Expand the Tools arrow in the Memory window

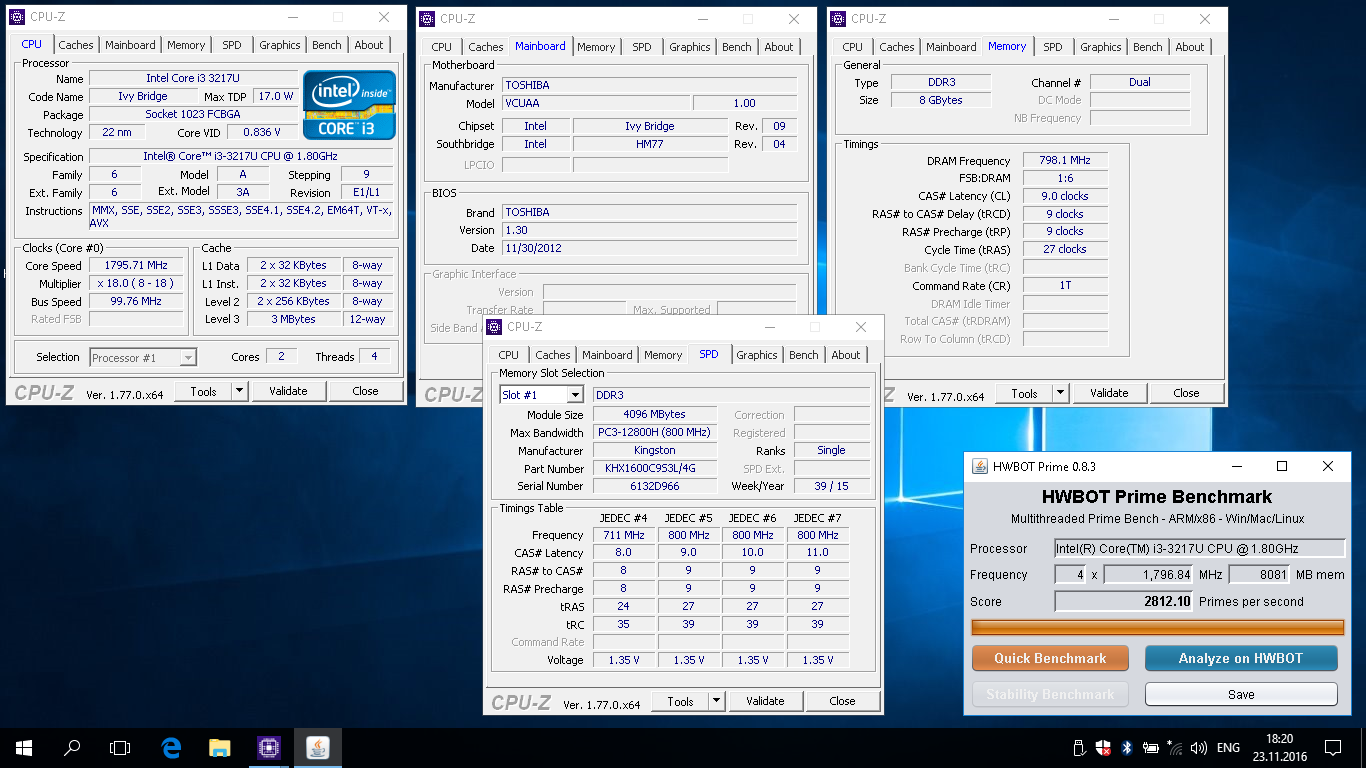pyautogui.click(x=1061, y=393)
